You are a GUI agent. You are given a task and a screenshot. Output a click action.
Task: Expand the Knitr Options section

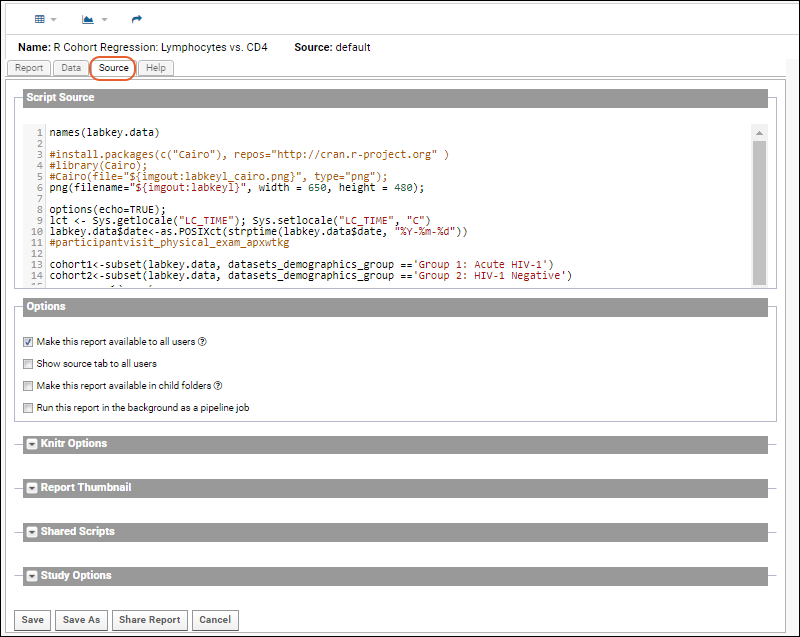(32, 444)
